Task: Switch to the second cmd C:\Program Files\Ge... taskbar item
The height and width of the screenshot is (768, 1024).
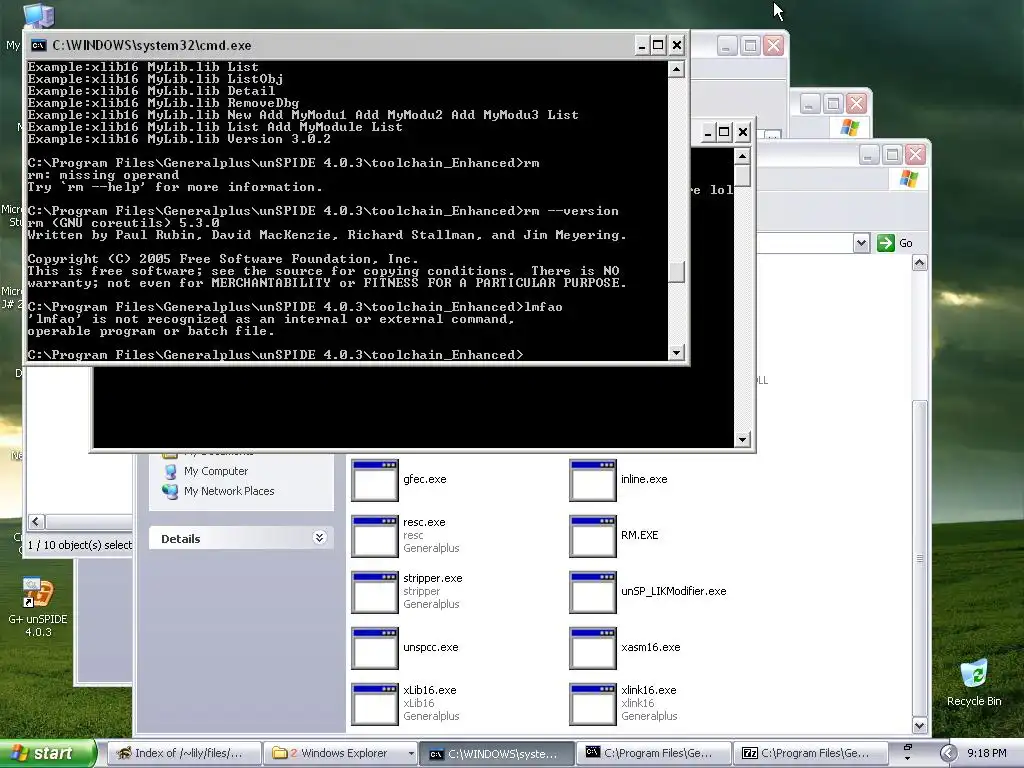Action: (x=654, y=753)
